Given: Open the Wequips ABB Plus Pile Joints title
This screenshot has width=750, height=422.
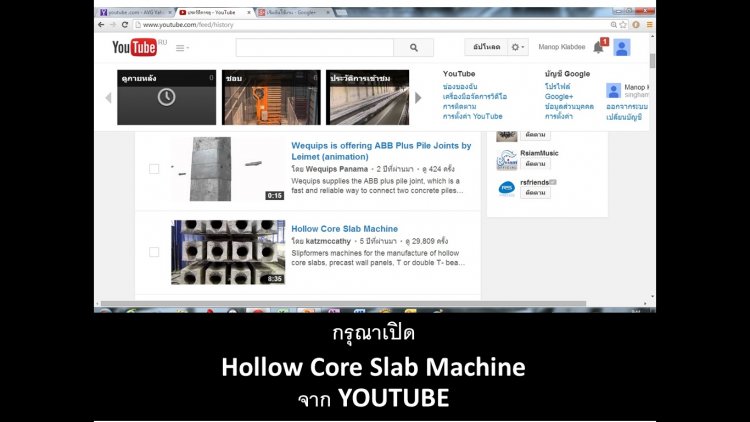Looking at the screenshot, I should coord(381,151).
